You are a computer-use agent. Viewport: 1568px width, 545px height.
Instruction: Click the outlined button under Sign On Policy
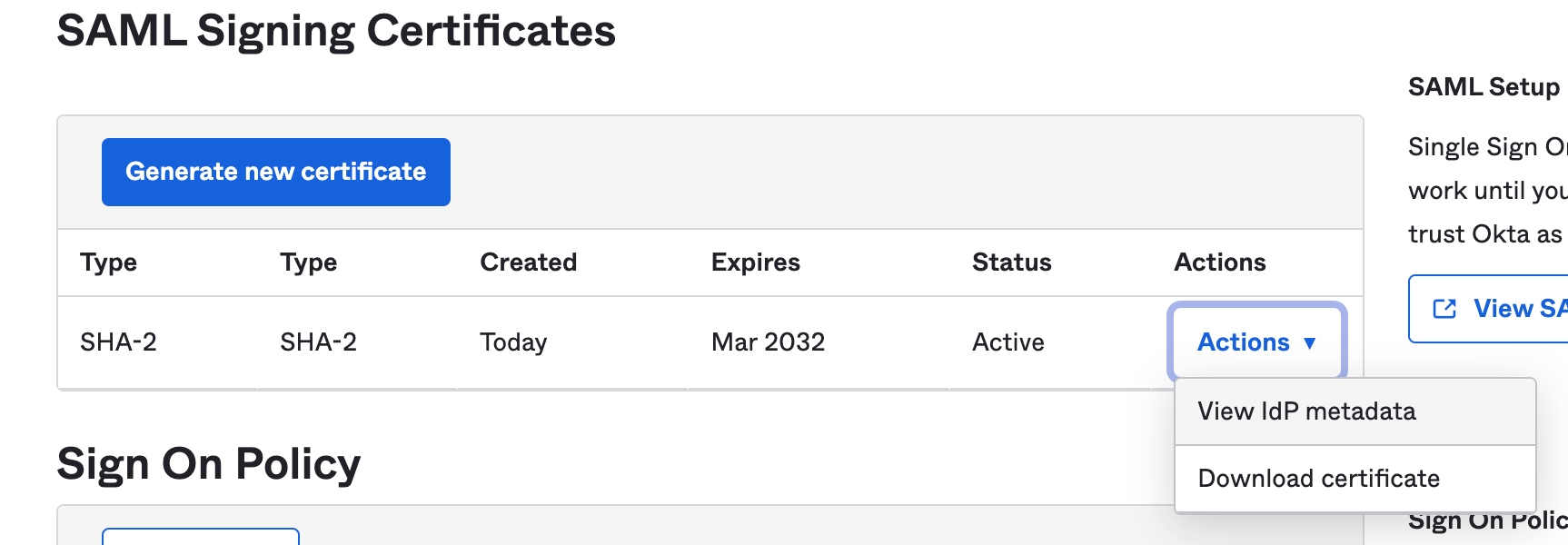[x=202, y=538]
